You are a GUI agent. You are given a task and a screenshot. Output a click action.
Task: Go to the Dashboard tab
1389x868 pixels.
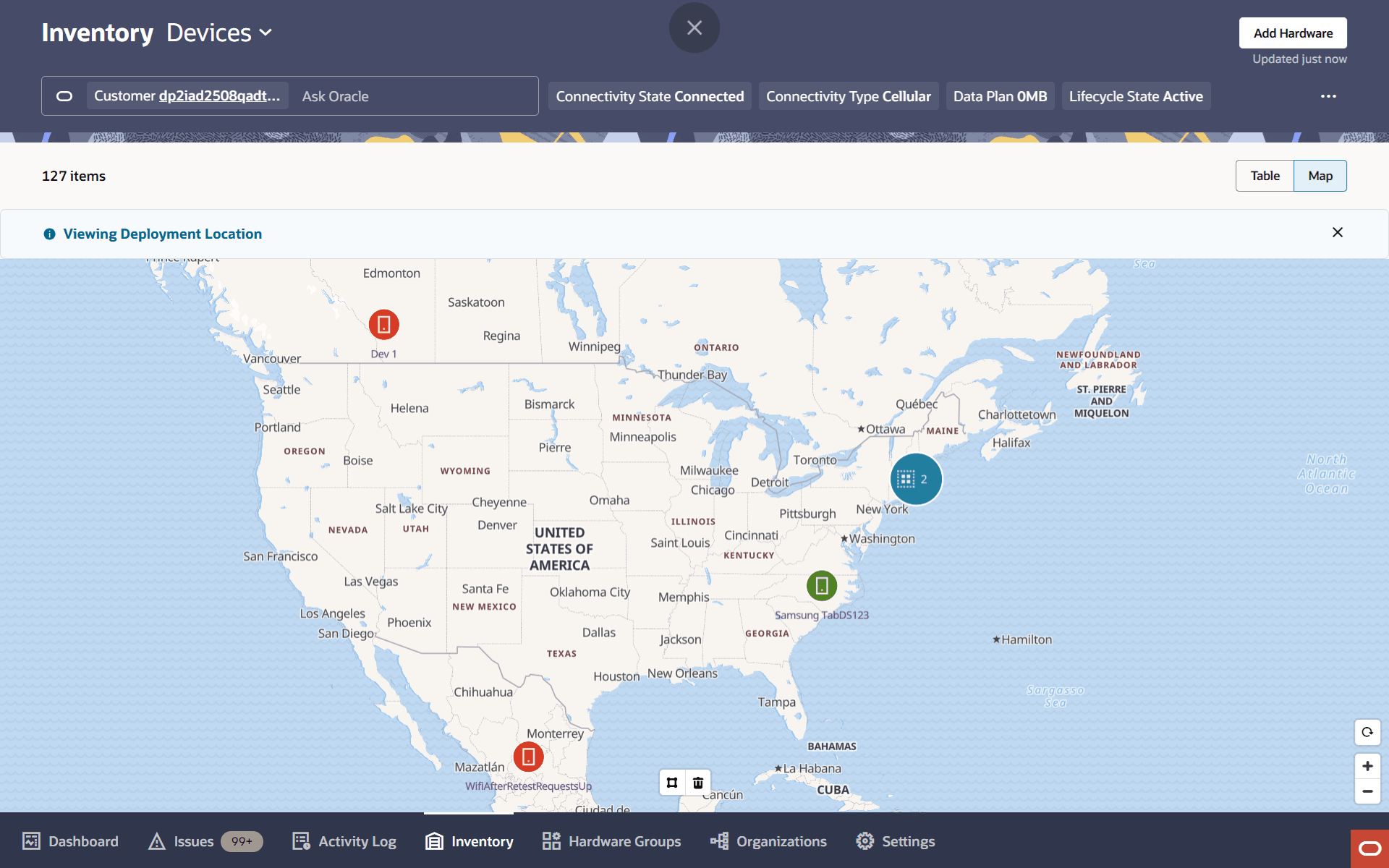click(70, 841)
